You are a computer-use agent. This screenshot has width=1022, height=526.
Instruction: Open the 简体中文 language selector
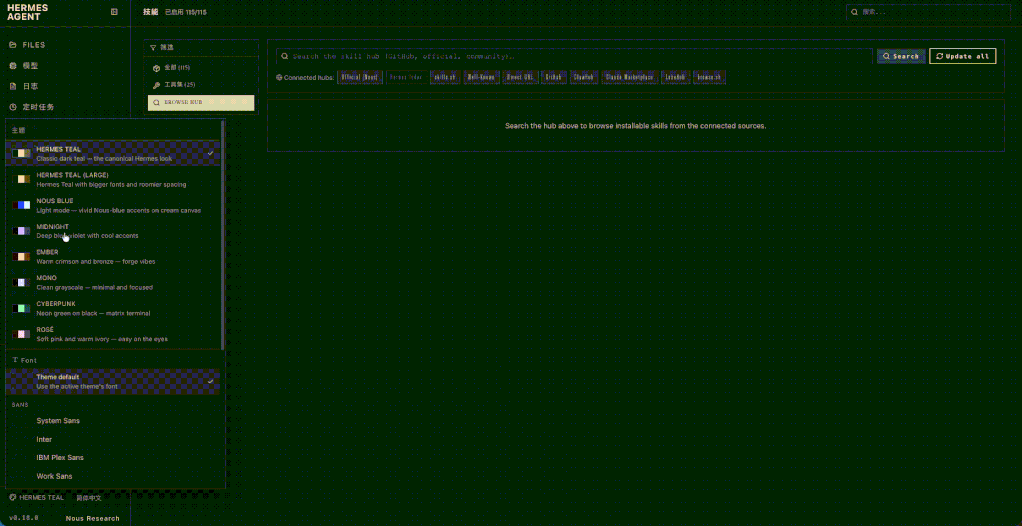[x=89, y=497]
